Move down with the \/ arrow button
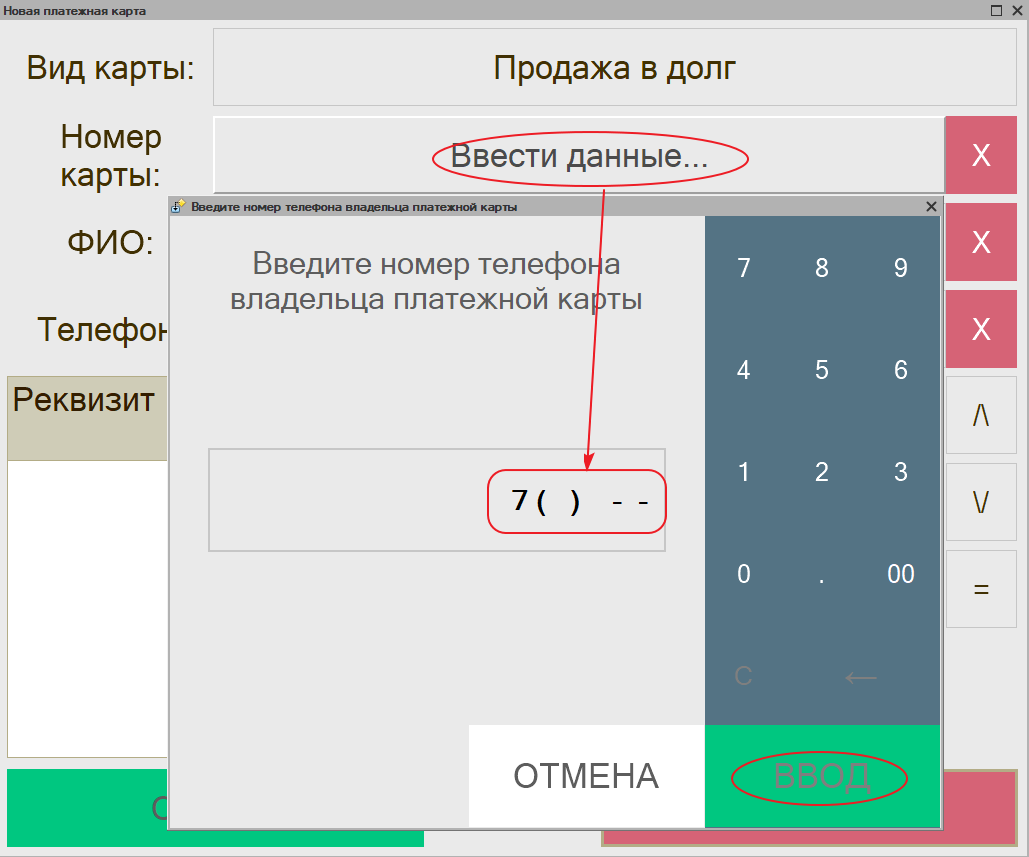1029x857 pixels. (981, 502)
